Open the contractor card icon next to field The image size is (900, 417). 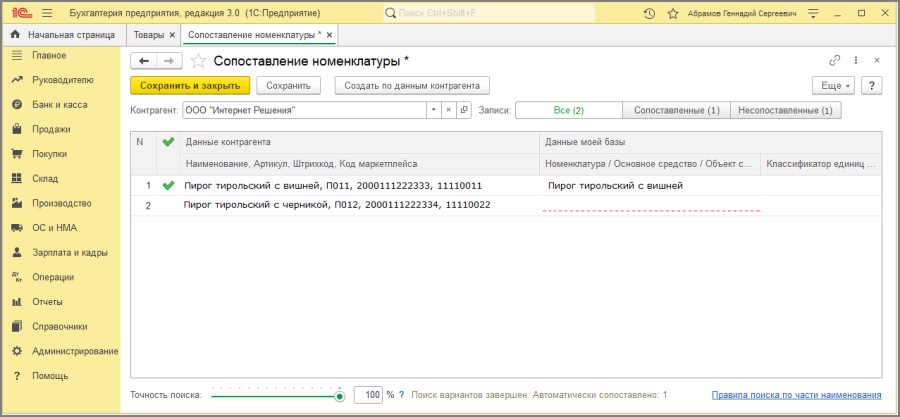[464, 110]
